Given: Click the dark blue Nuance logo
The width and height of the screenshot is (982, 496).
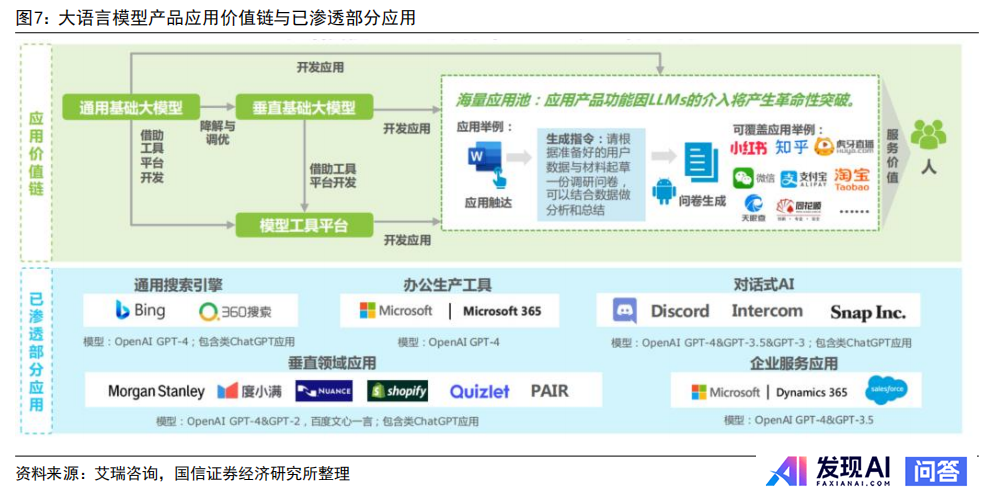Looking at the screenshot, I should coord(324,391).
